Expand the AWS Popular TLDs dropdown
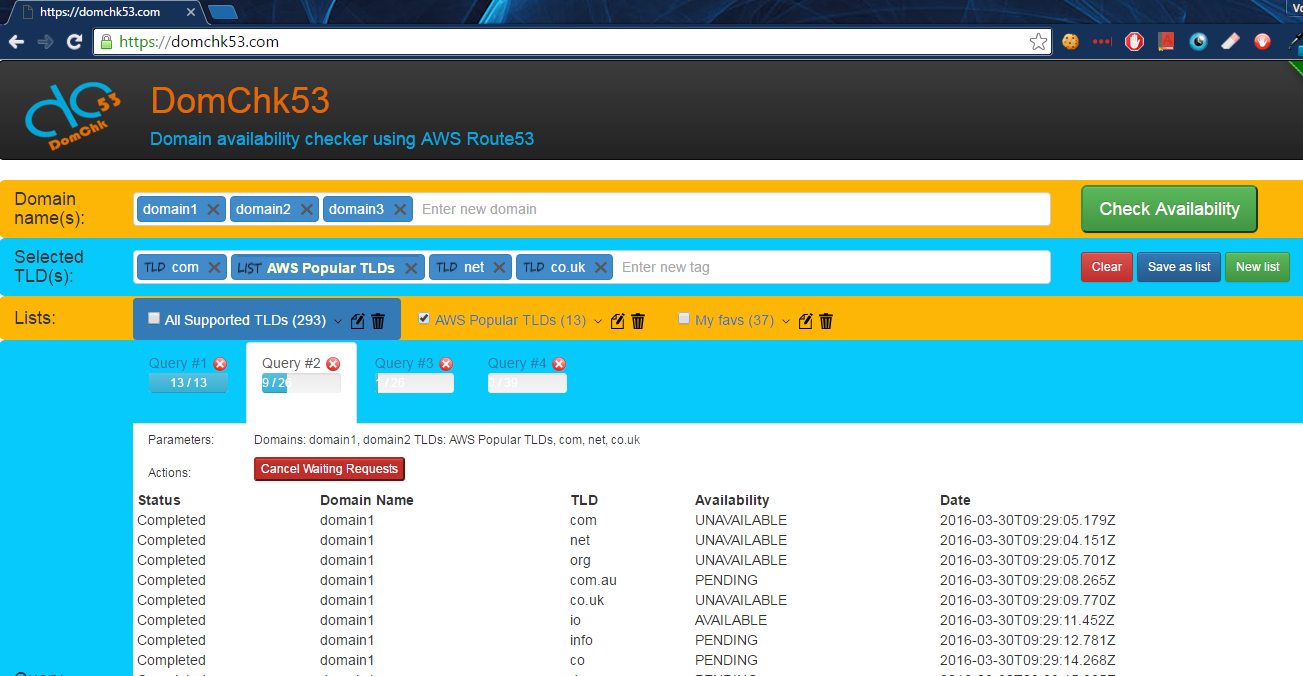This screenshot has width=1303, height=676. click(x=598, y=320)
